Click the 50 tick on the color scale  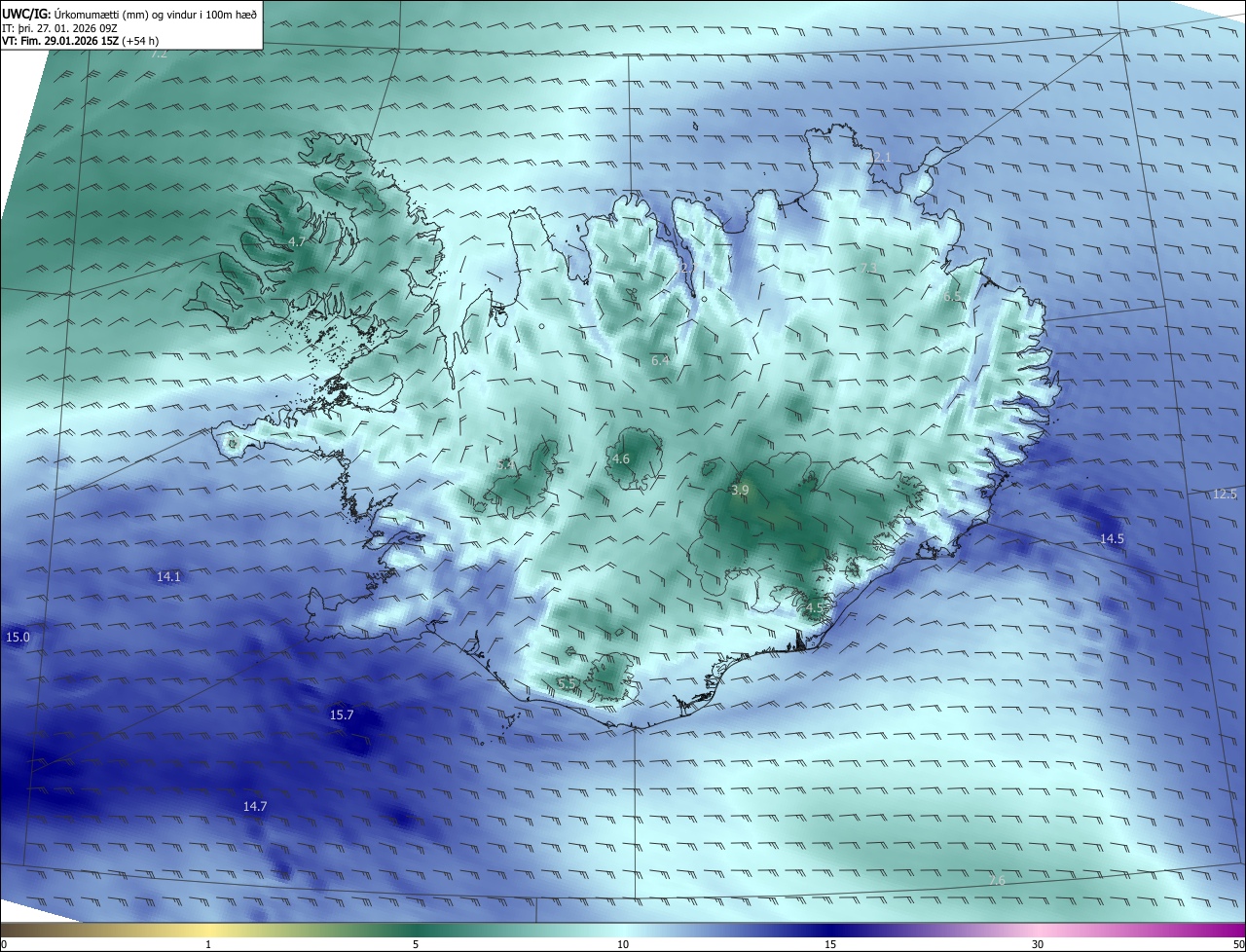coord(1238,944)
